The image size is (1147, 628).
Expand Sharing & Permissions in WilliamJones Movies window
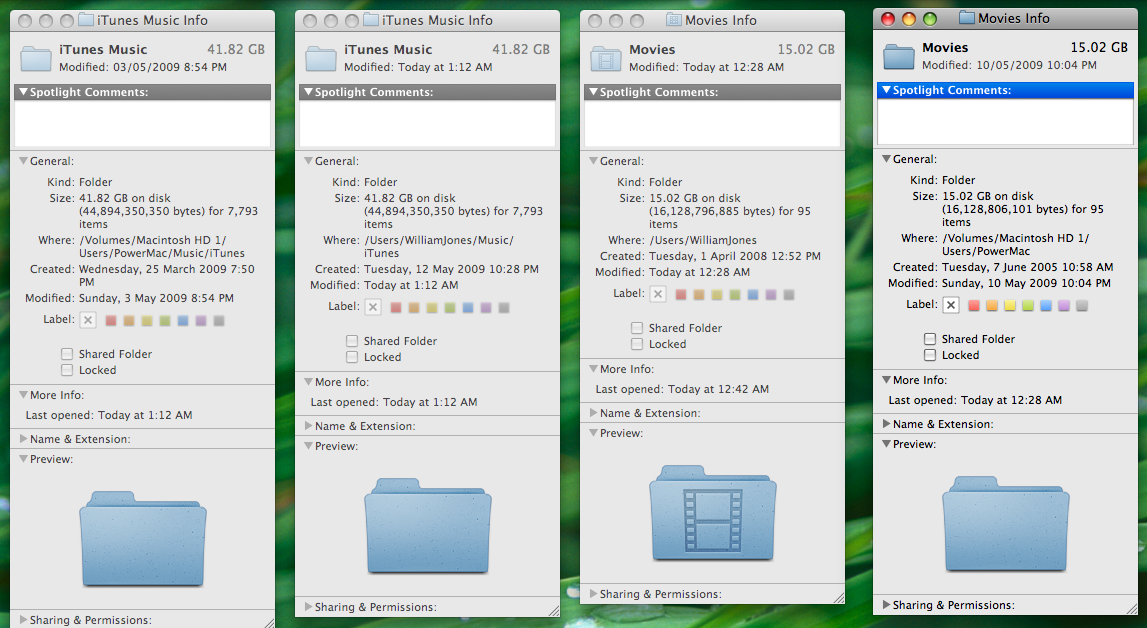click(594, 594)
